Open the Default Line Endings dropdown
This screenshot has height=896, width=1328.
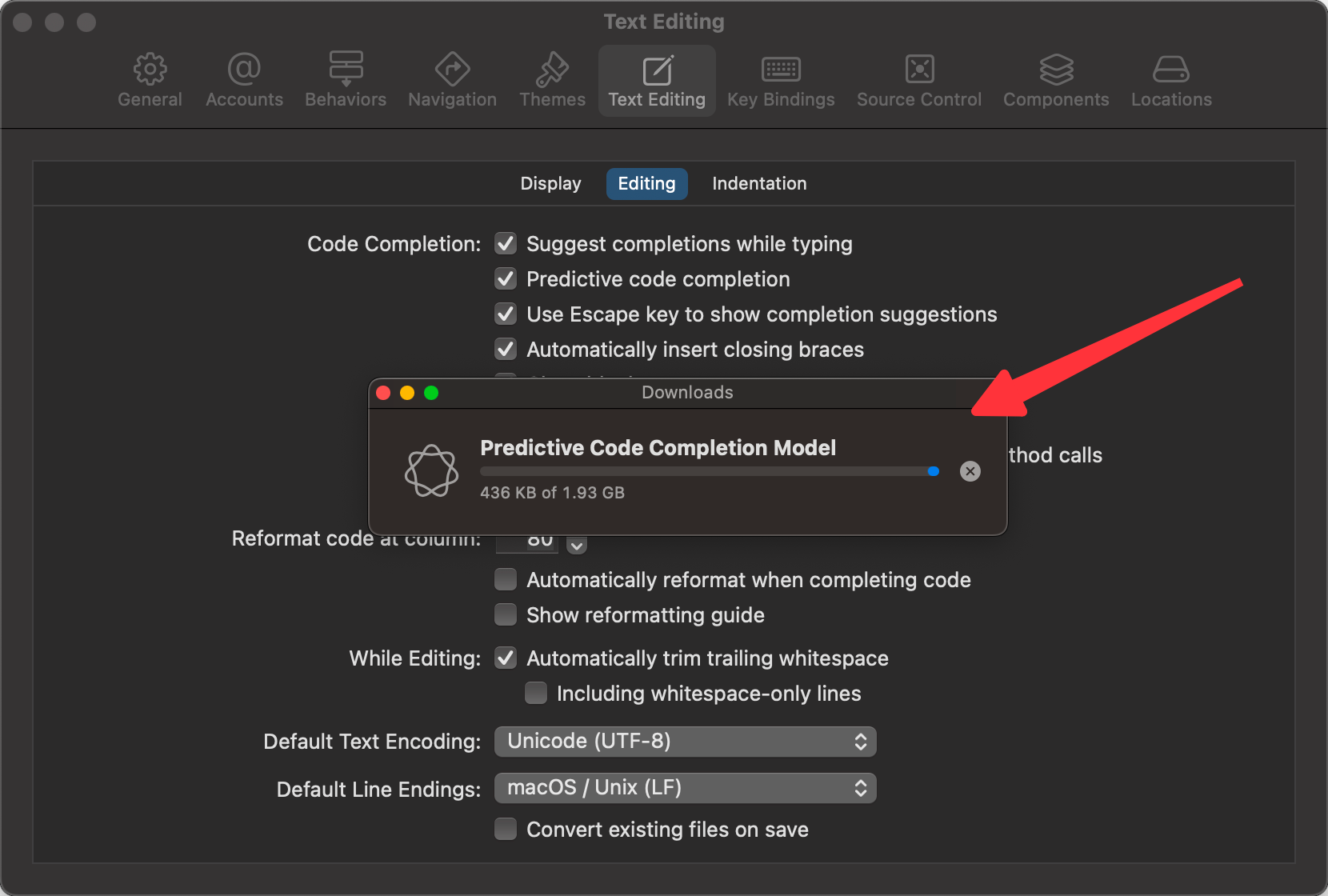685,788
